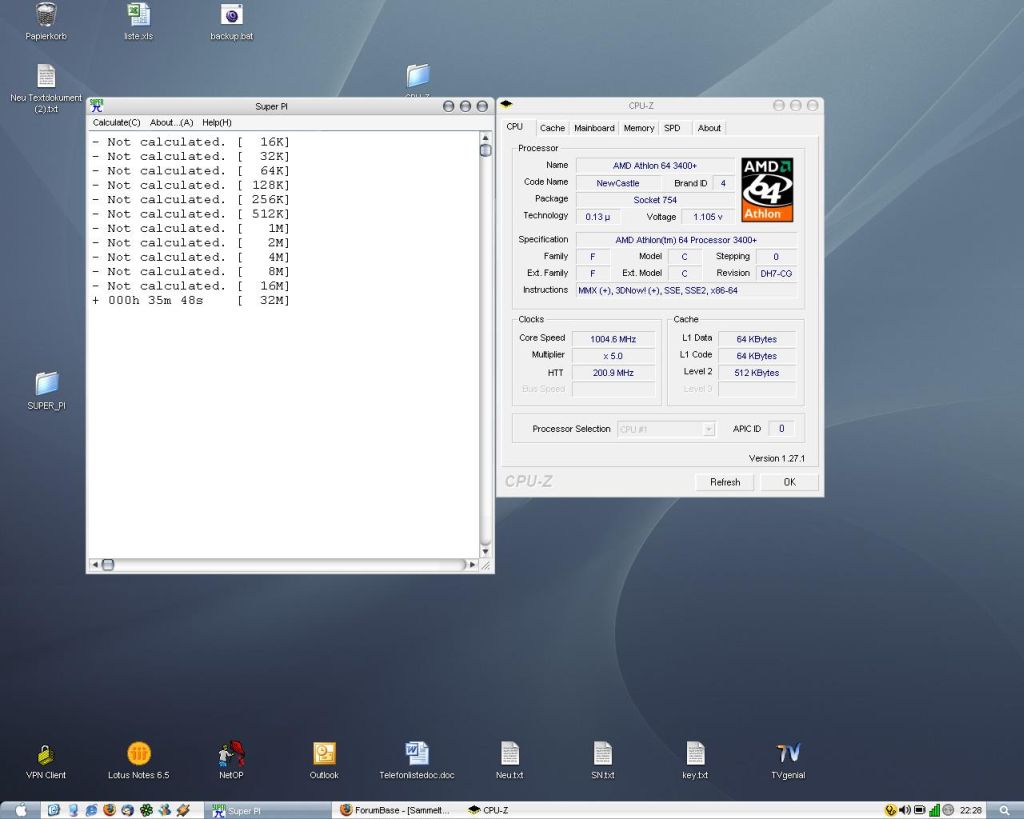
Task: Open Help(H) menu in Super PI
Action: click(x=217, y=123)
